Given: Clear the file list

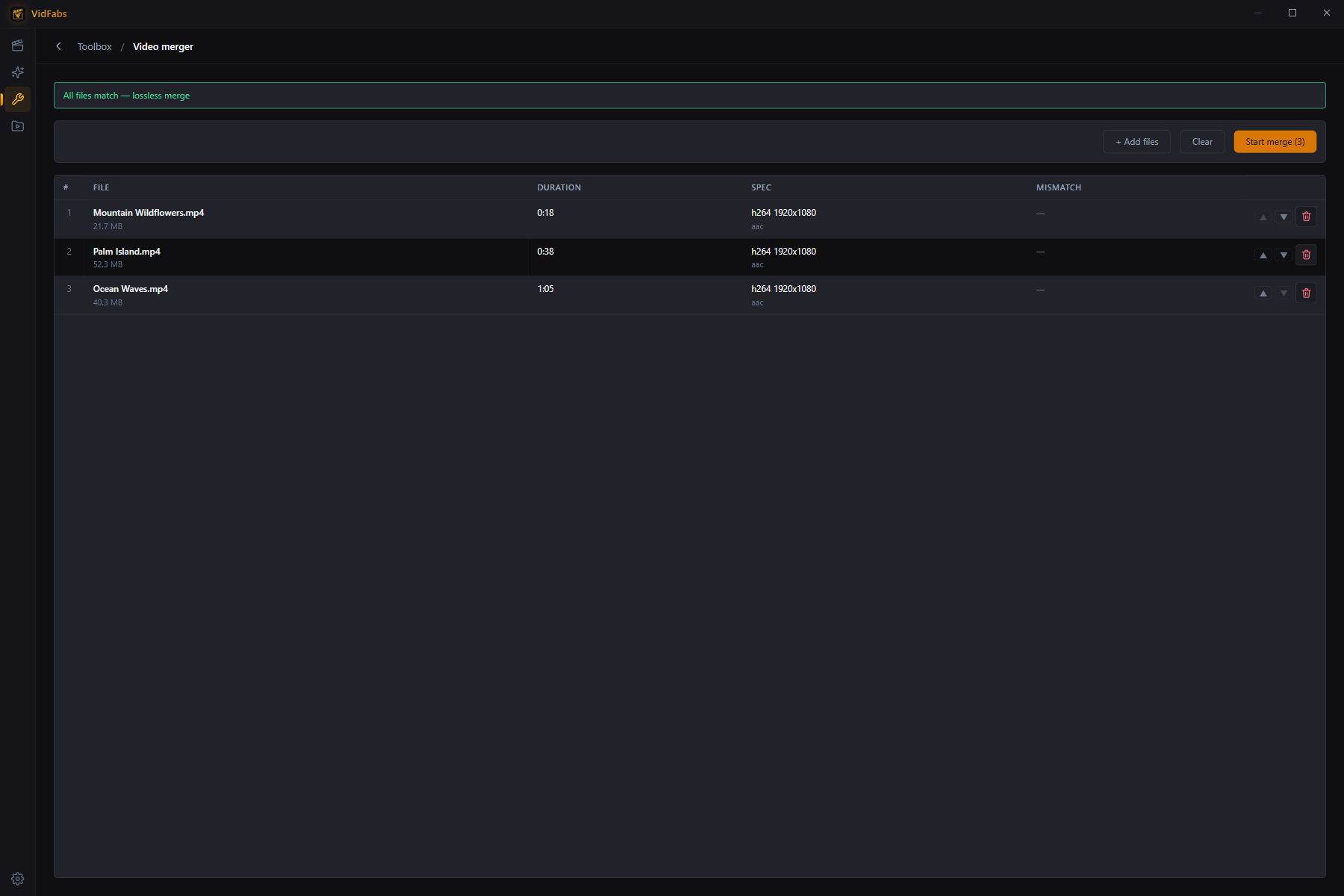Looking at the screenshot, I should [1202, 142].
